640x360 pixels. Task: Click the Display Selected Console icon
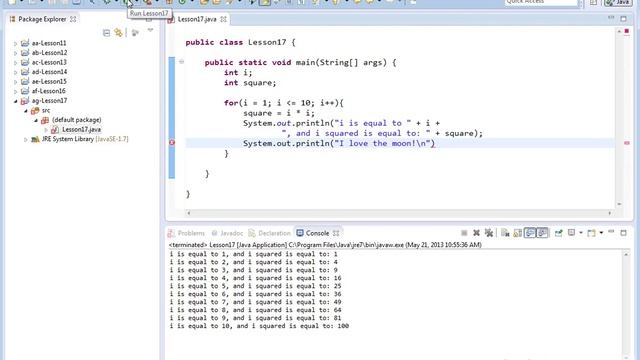pos(571,233)
